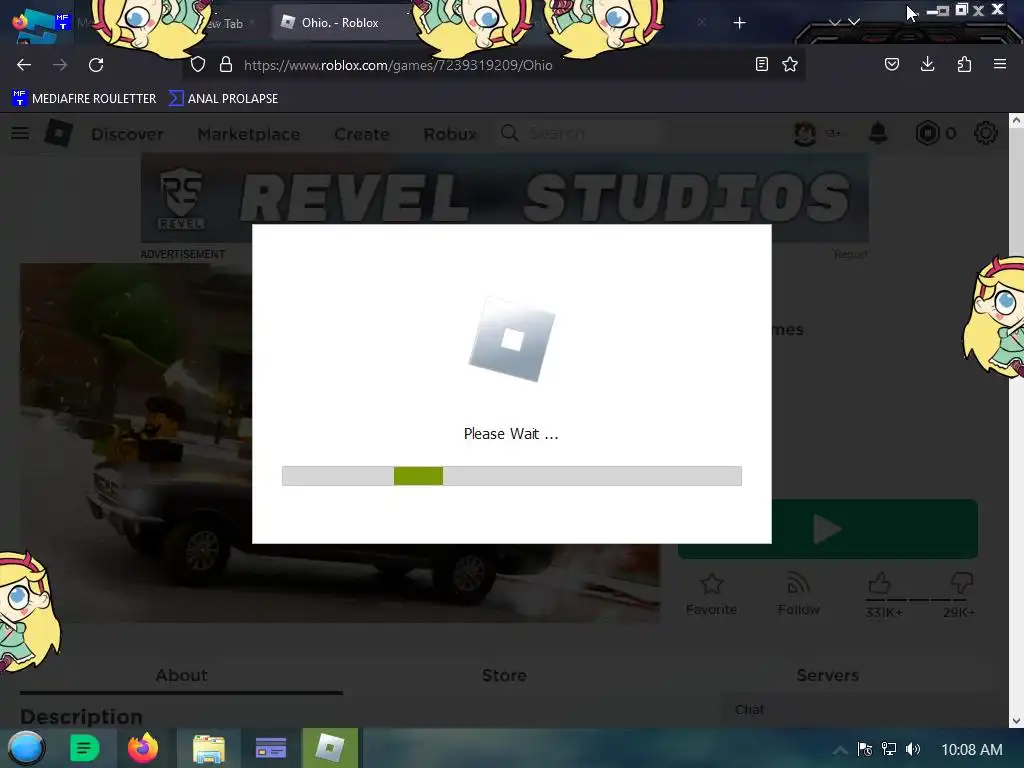Open tracking protection shield icon

198,65
